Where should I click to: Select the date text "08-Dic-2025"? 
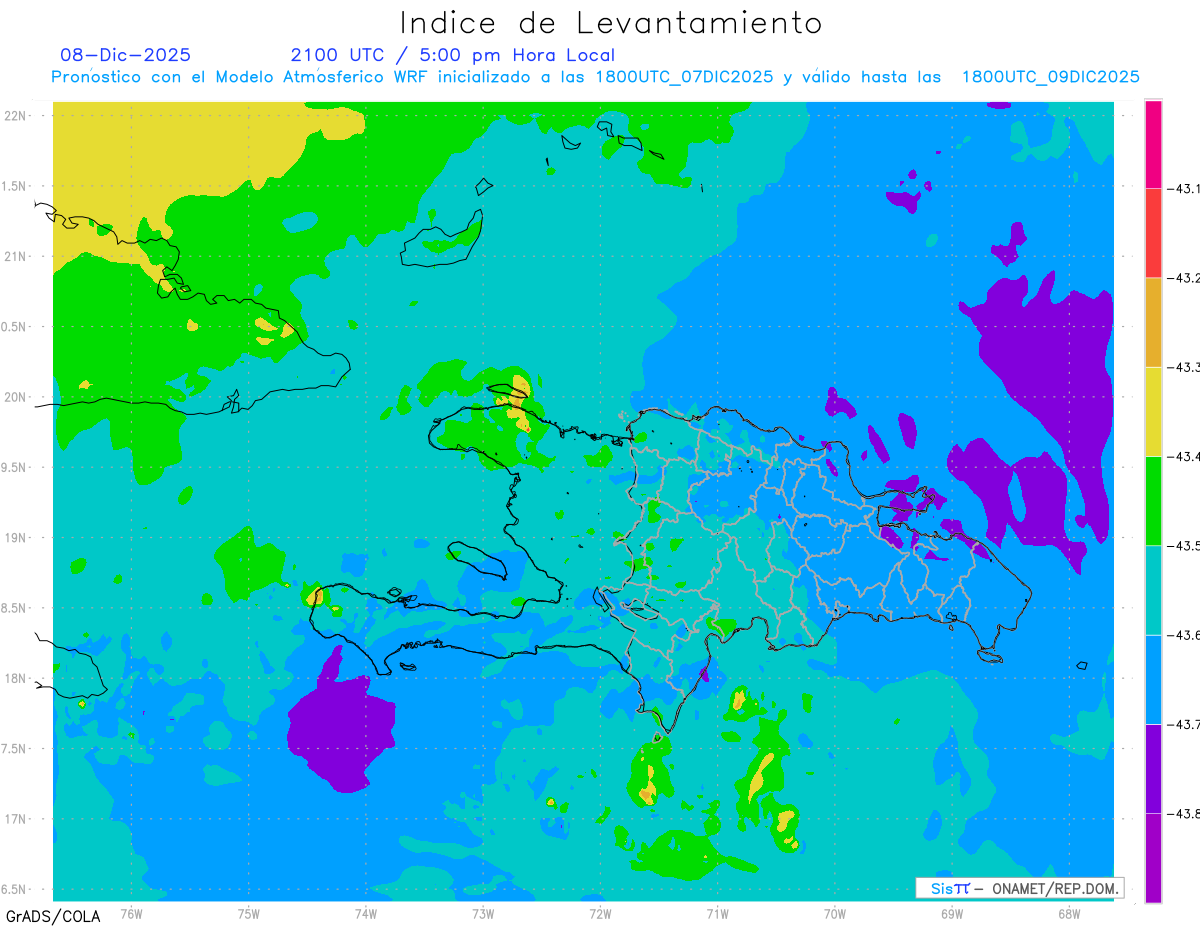[126, 55]
